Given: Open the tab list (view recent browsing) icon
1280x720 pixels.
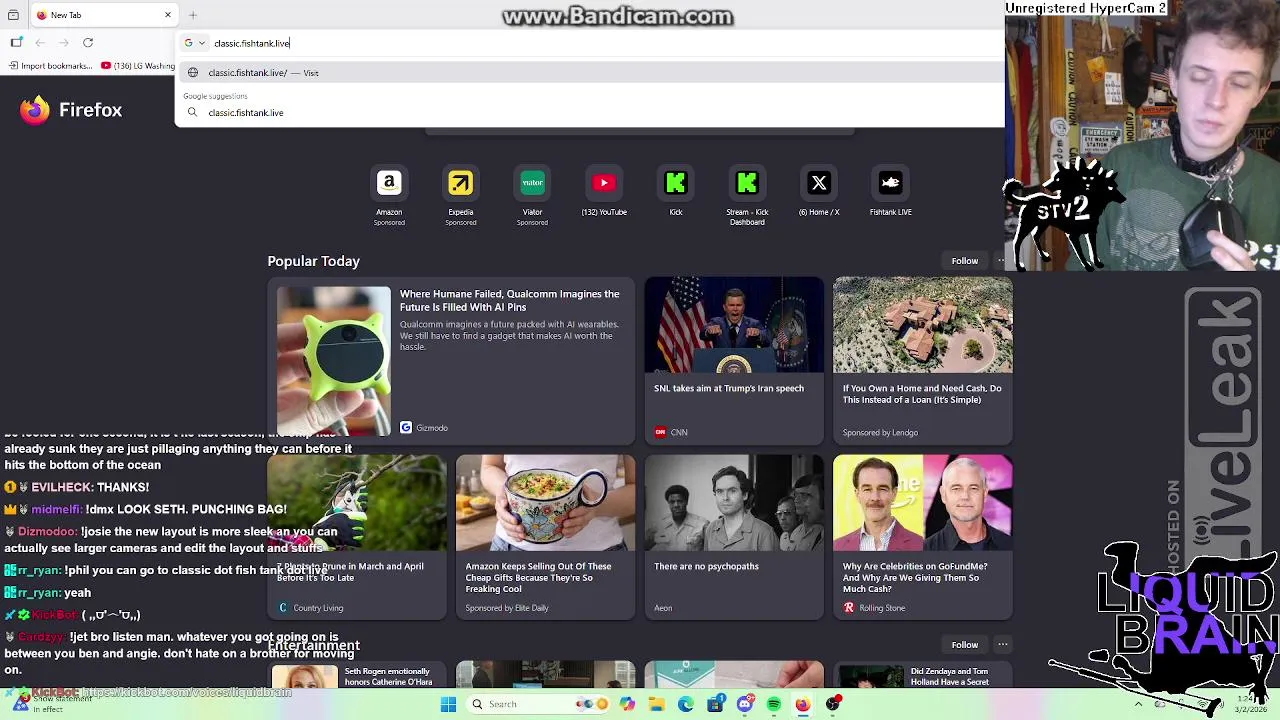Looking at the screenshot, I should point(12,15).
